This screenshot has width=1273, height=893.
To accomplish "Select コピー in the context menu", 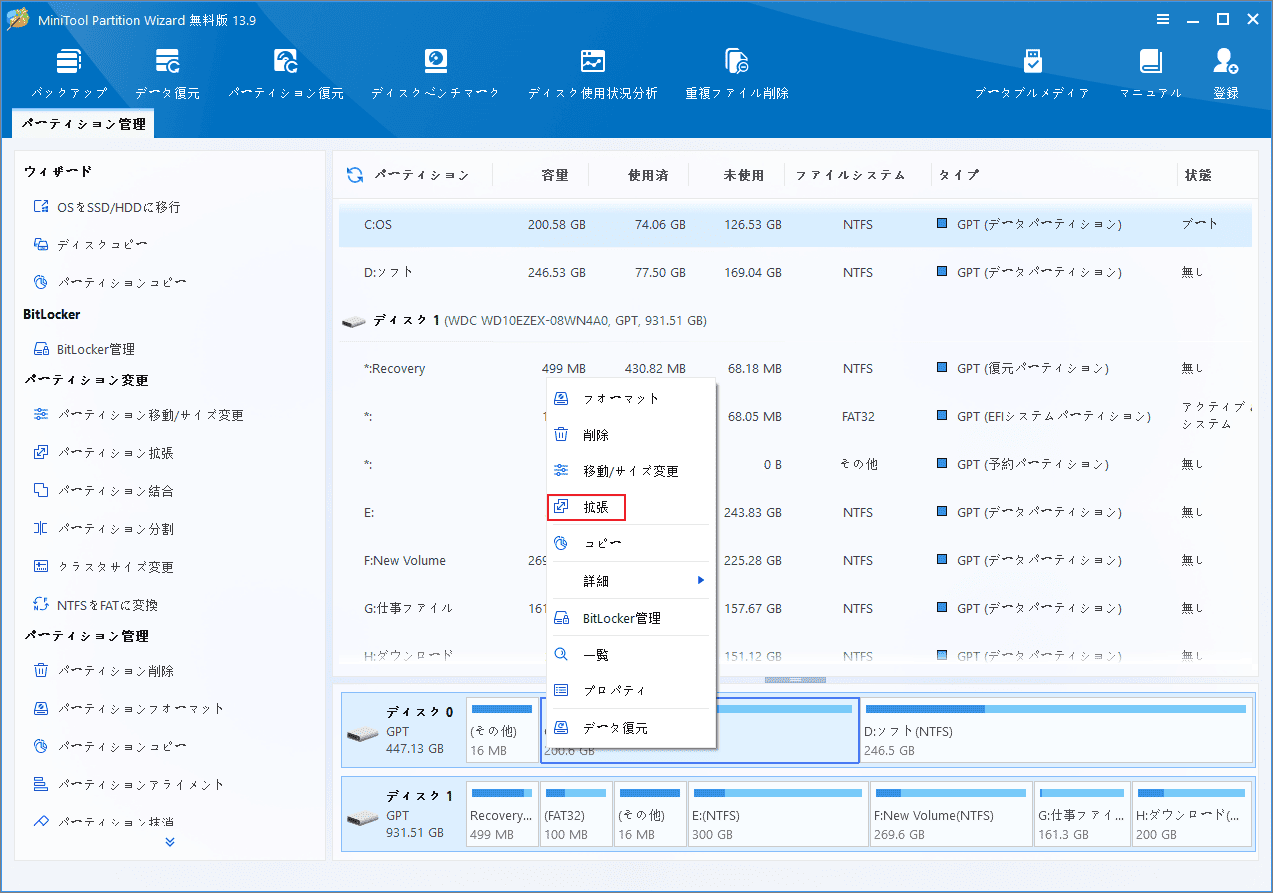I will point(631,544).
